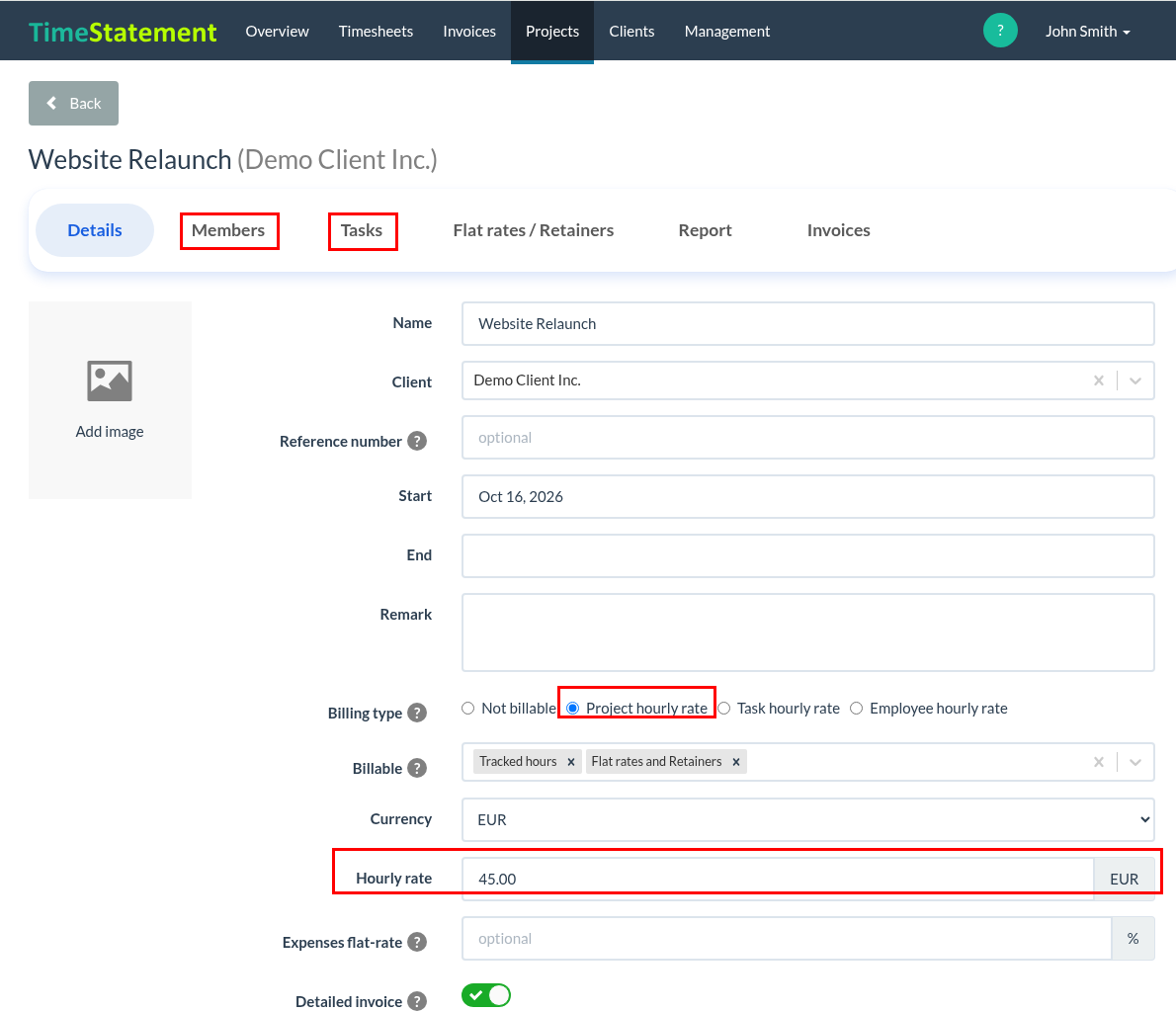Image resolution: width=1176 pixels, height=1012 pixels.
Task: Open Management in navigation bar
Action: [x=726, y=32]
